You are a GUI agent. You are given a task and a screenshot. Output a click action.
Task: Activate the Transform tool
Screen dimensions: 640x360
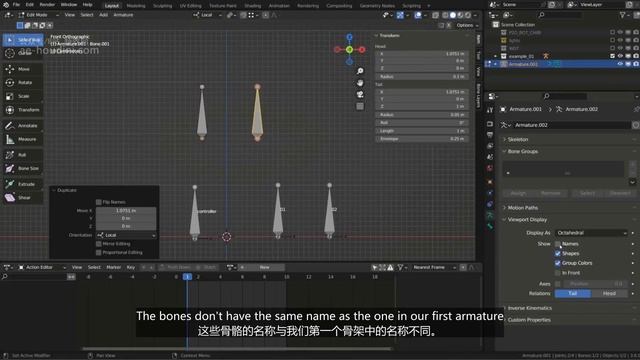(x=23, y=110)
